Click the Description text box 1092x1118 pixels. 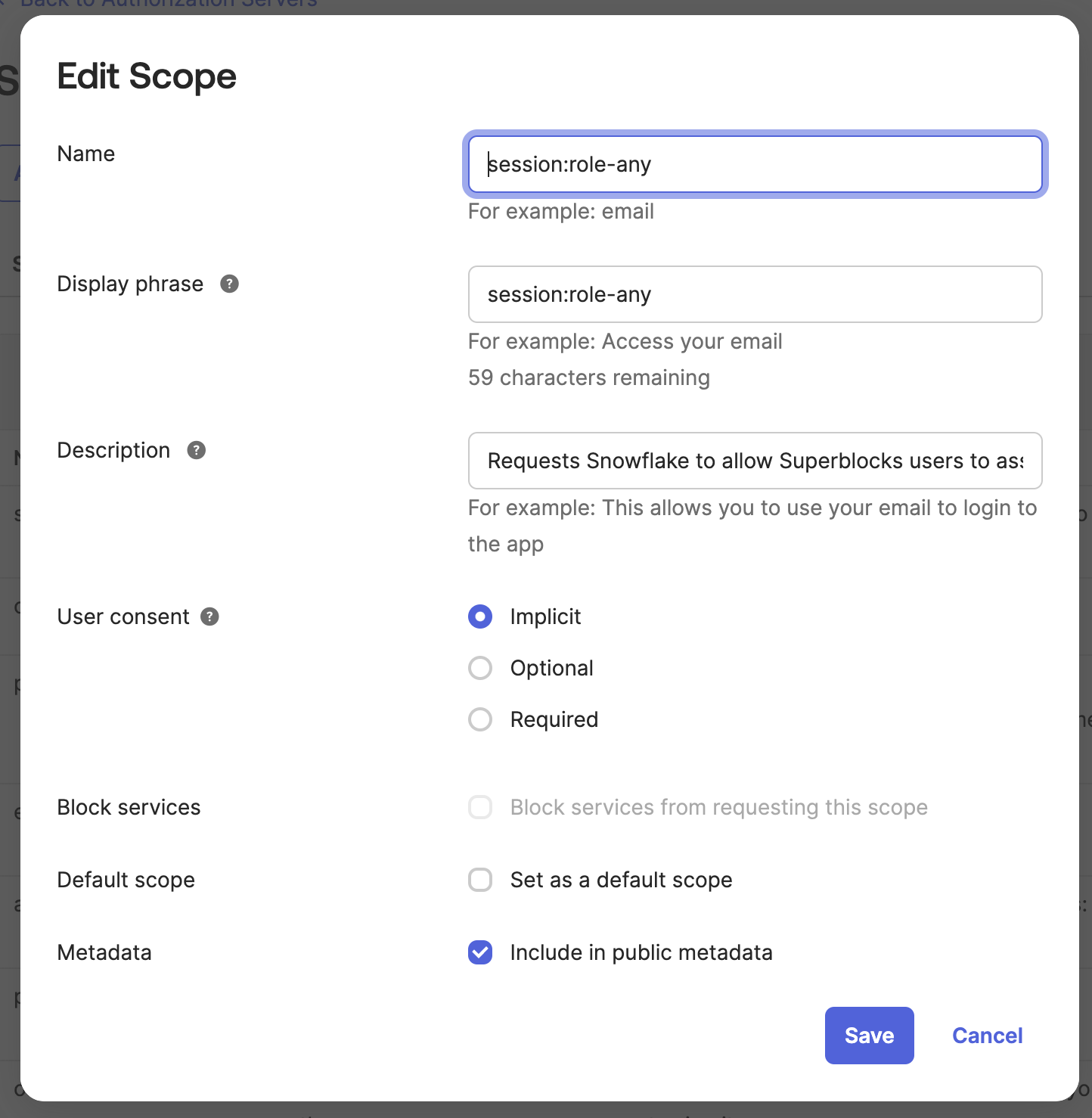click(755, 461)
